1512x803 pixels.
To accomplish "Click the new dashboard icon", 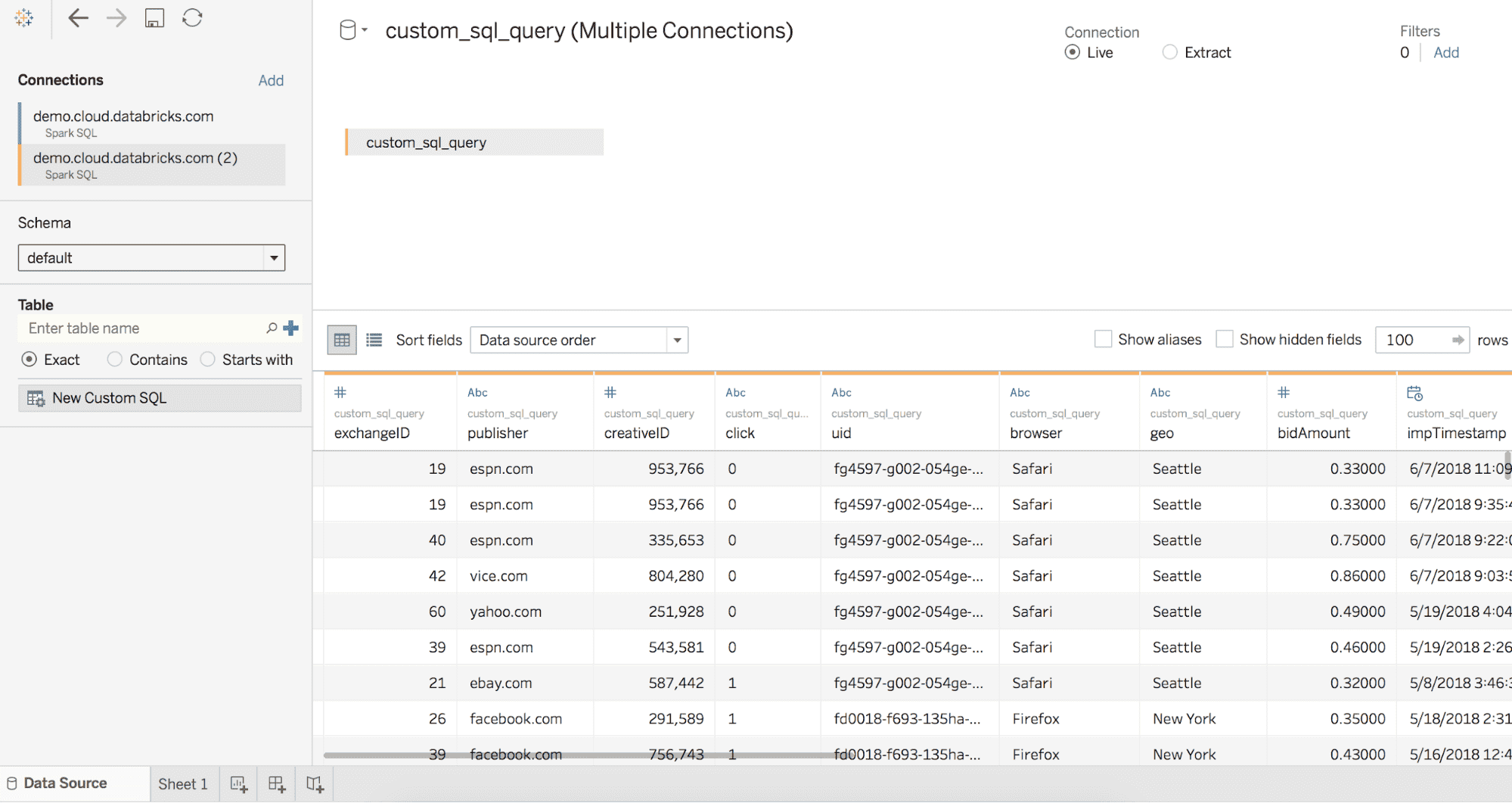I will point(277,784).
